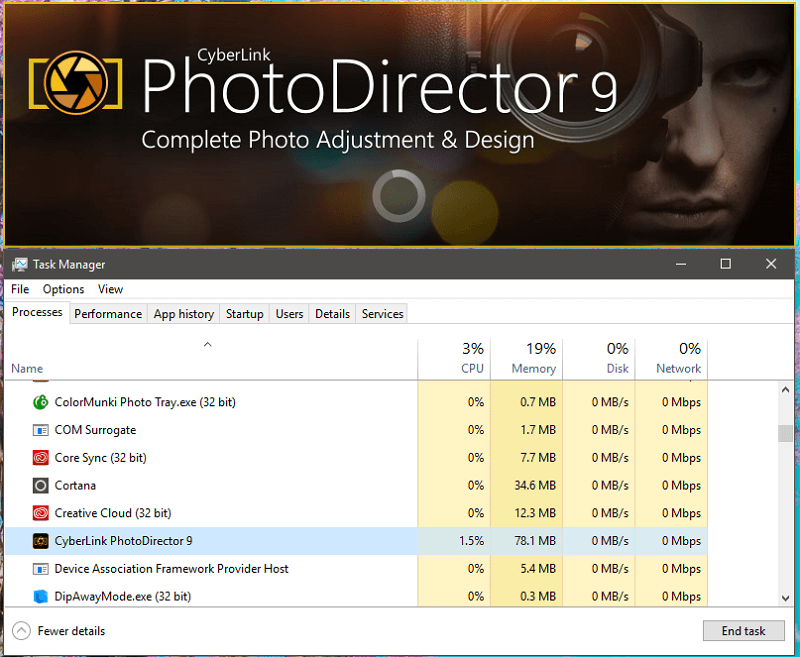This screenshot has height=657, width=800.
Task: Select the CyberLink PhotoDirector 9 process
Action: pos(356,541)
